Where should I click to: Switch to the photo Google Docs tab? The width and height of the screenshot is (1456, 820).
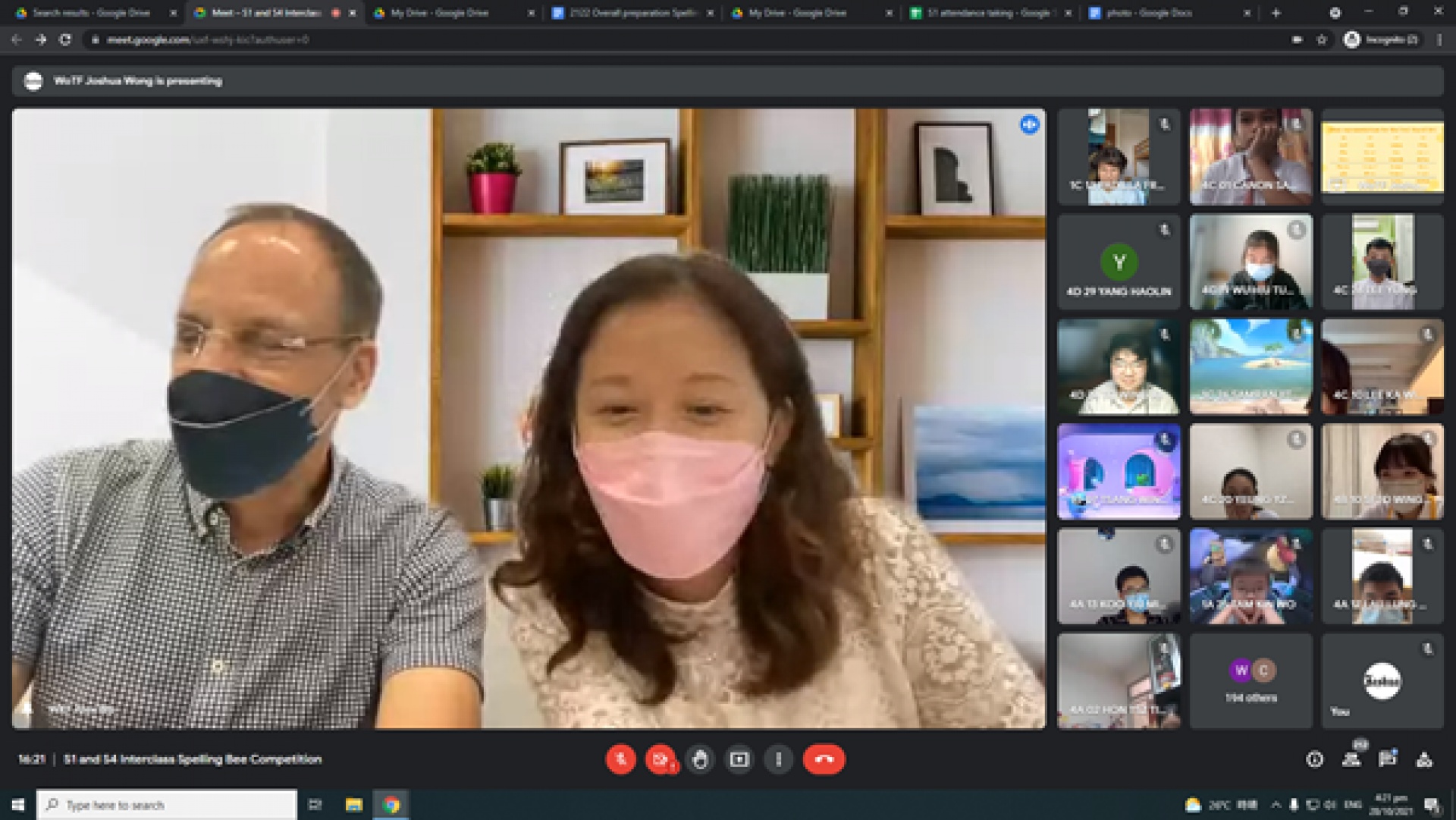coord(1149,13)
